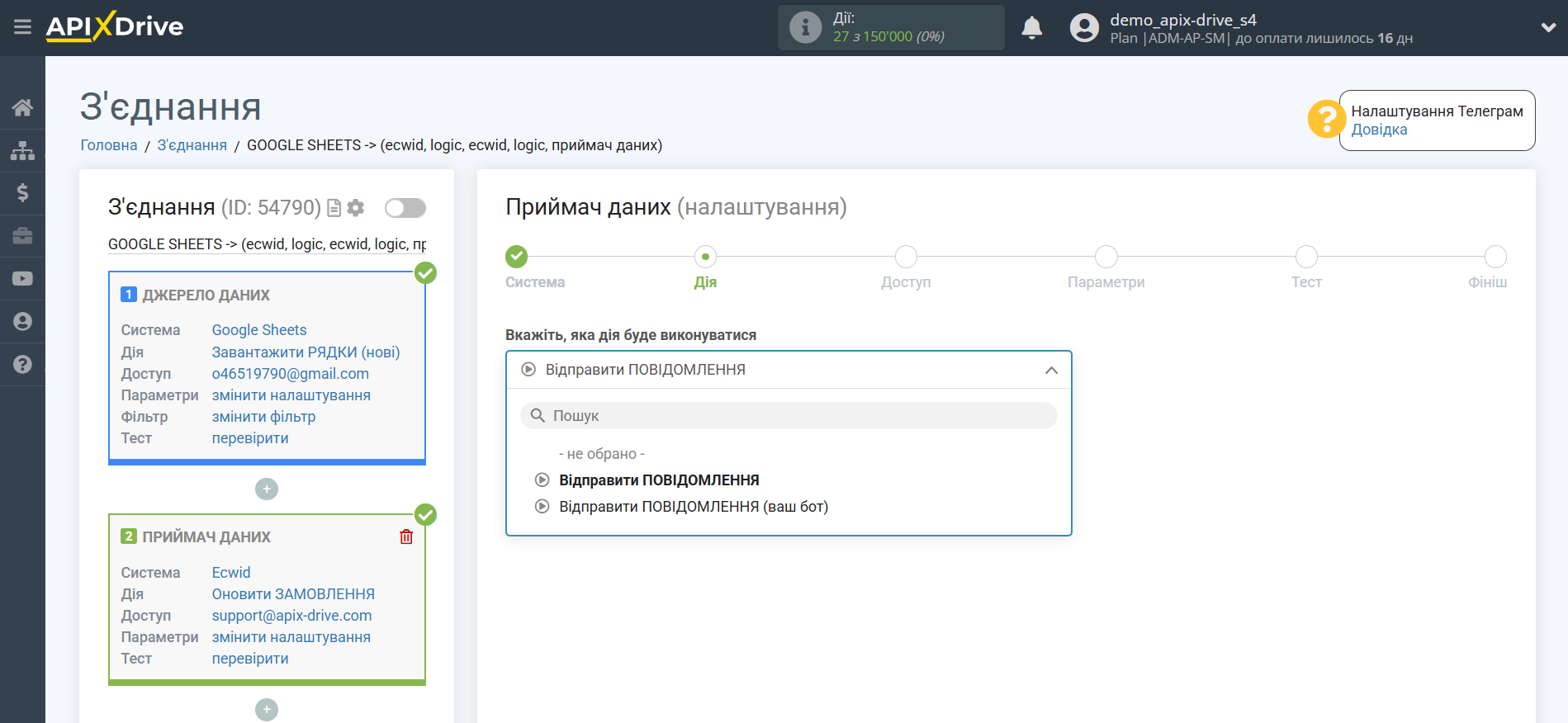Toggle the connection on/off switch

tap(405, 208)
